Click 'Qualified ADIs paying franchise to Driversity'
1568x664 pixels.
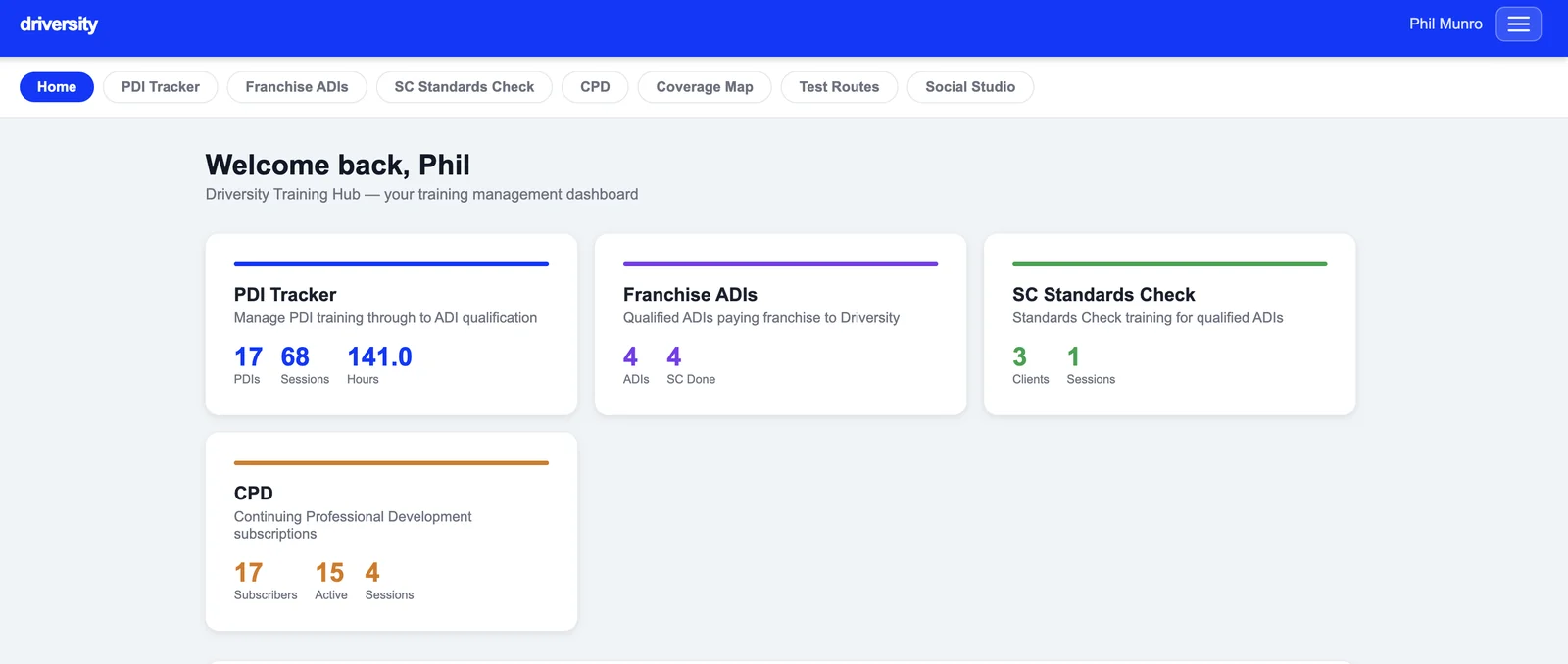tap(761, 318)
